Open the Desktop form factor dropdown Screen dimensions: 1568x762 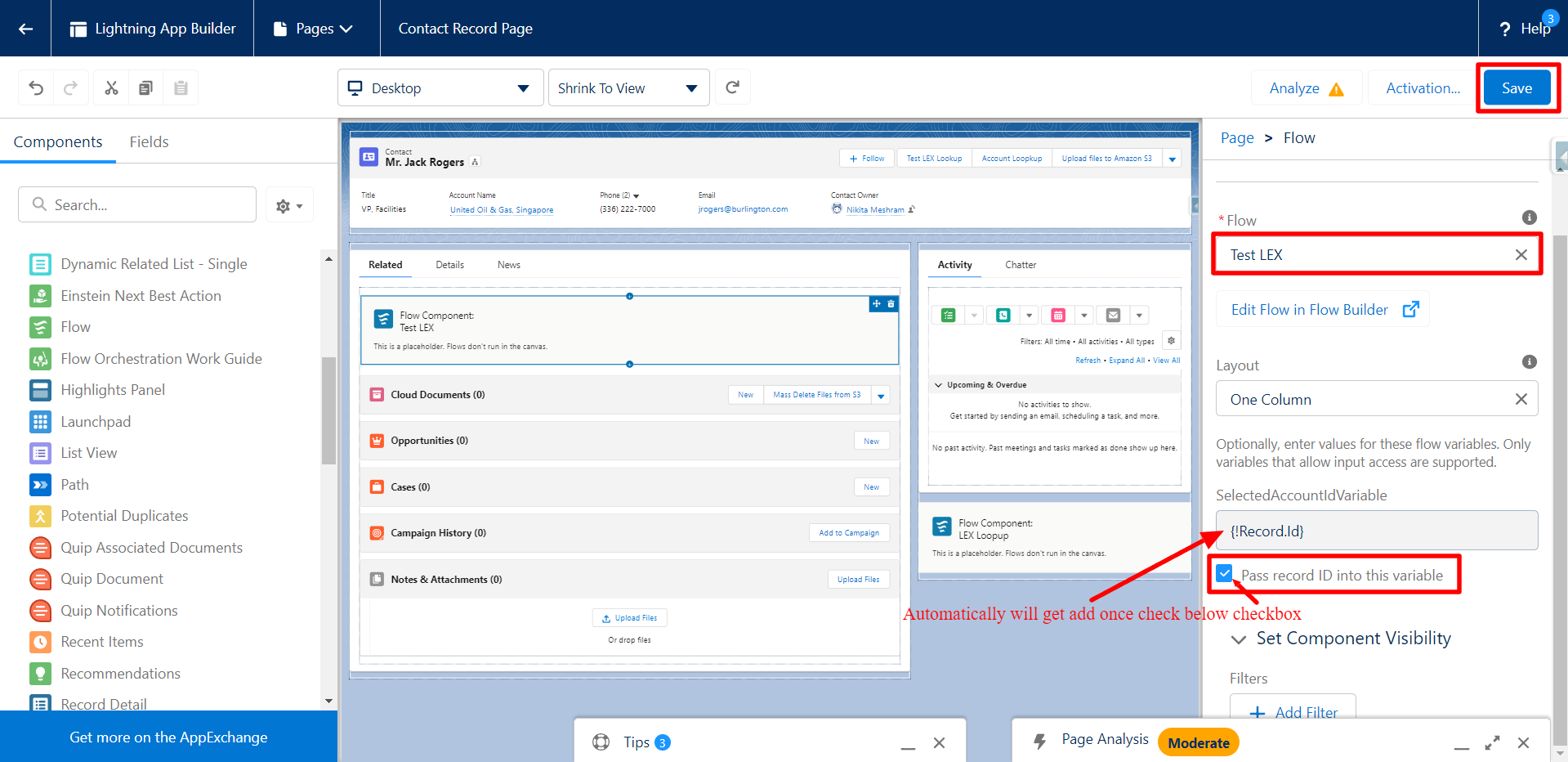[440, 87]
